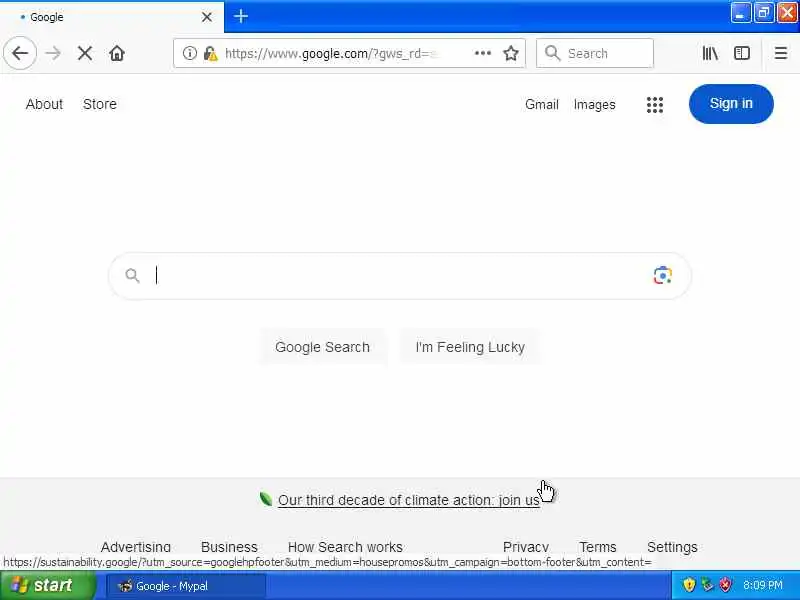Open the Gmail link

pos(541,105)
